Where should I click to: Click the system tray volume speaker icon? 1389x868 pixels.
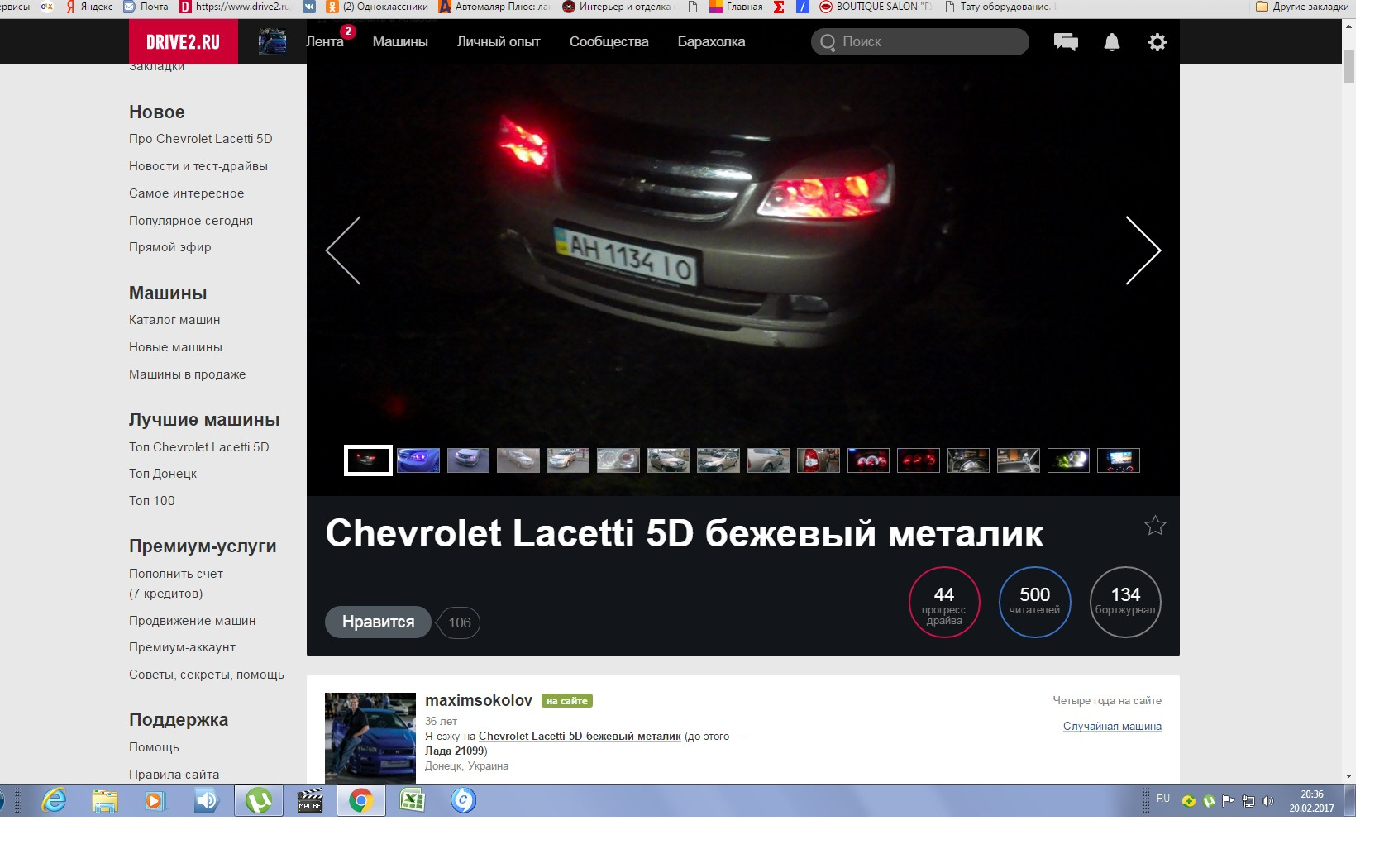click(1268, 801)
